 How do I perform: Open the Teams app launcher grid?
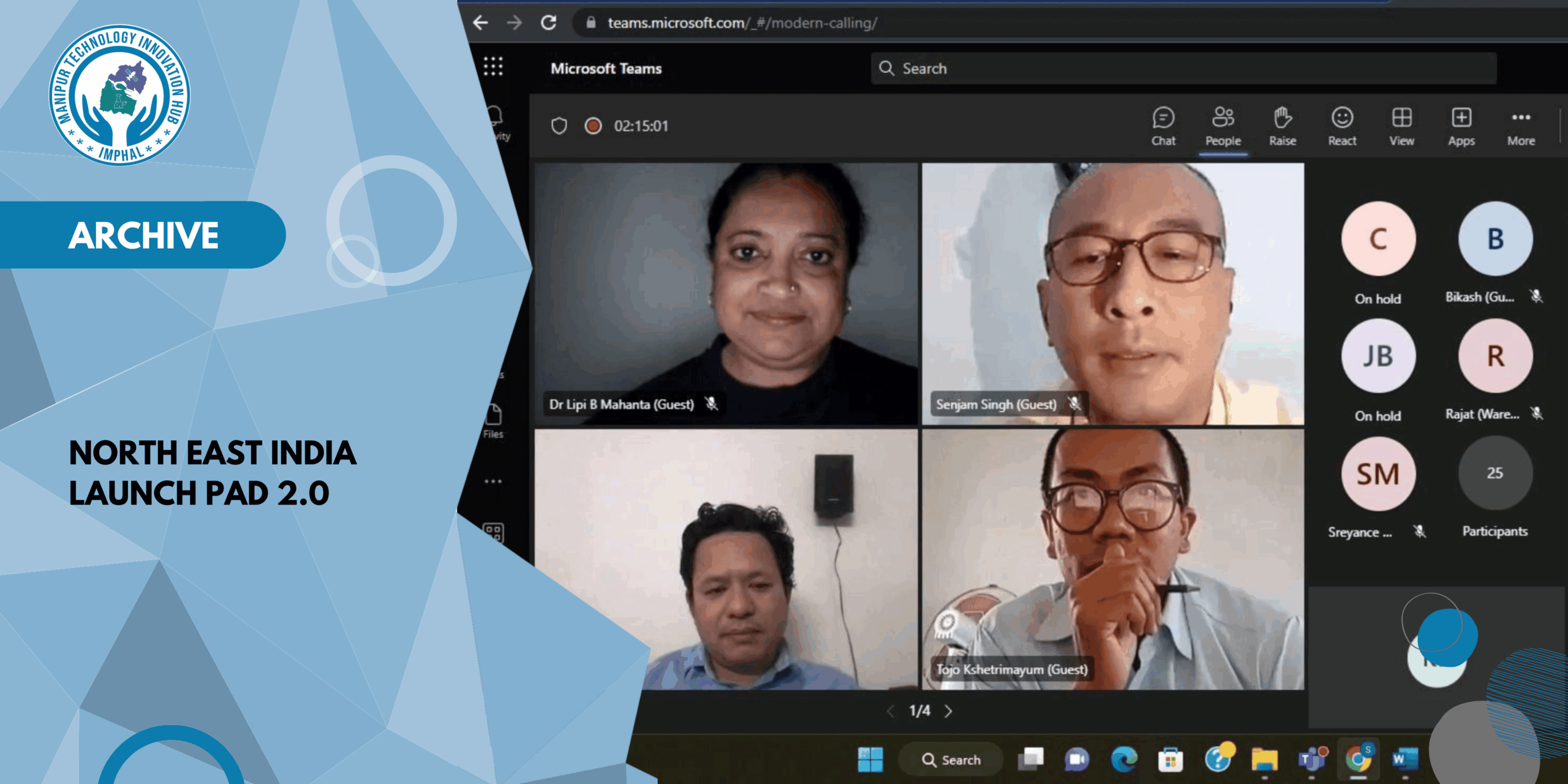pyautogui.click(x=493, y=66)
